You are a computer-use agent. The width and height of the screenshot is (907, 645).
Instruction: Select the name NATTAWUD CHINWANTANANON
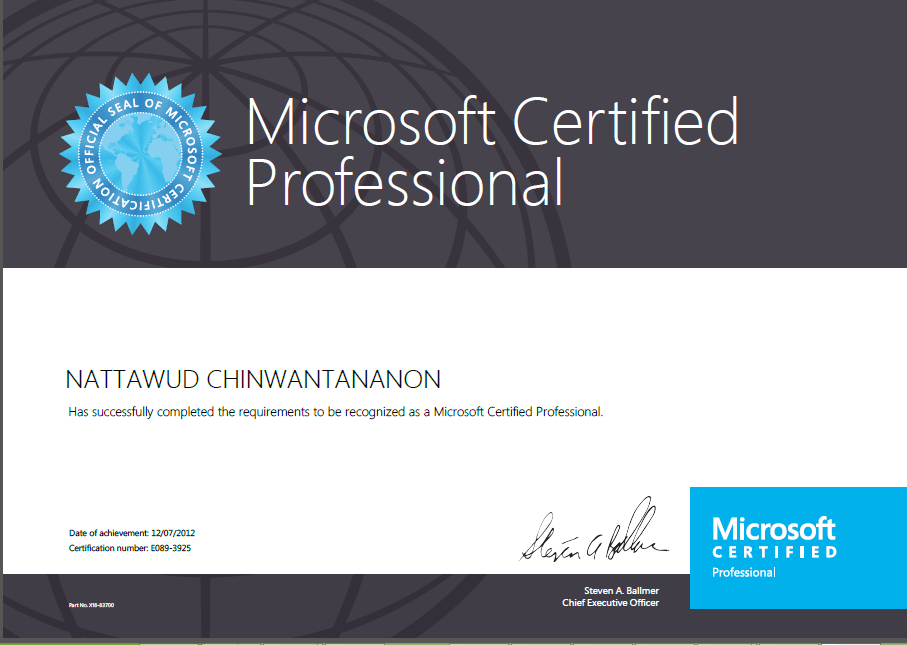[x=253, y=380]
